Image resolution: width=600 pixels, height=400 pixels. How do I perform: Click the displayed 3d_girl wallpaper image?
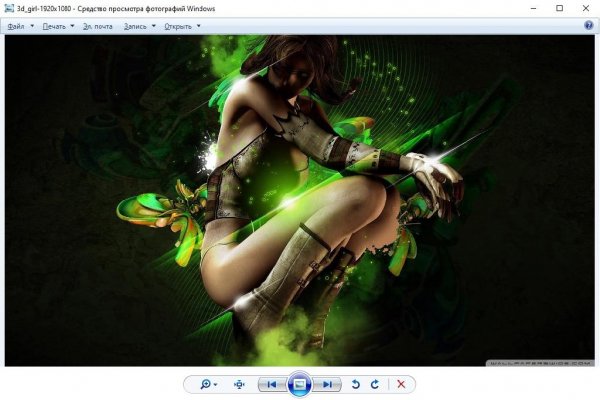pos(300,201)
